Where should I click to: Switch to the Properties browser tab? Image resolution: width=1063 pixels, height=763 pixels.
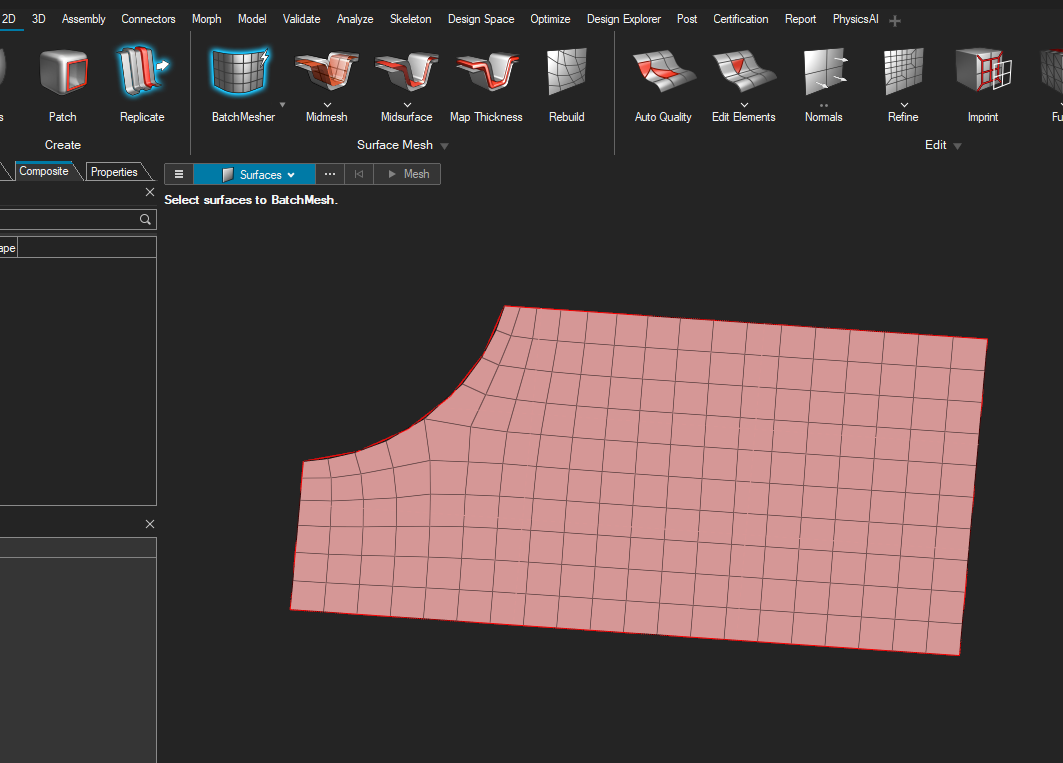115,172
